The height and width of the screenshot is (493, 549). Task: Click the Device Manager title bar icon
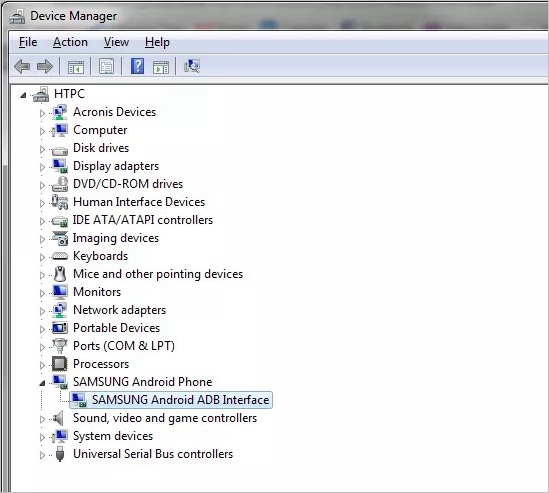pyautogui.click(x=17, y=16)
